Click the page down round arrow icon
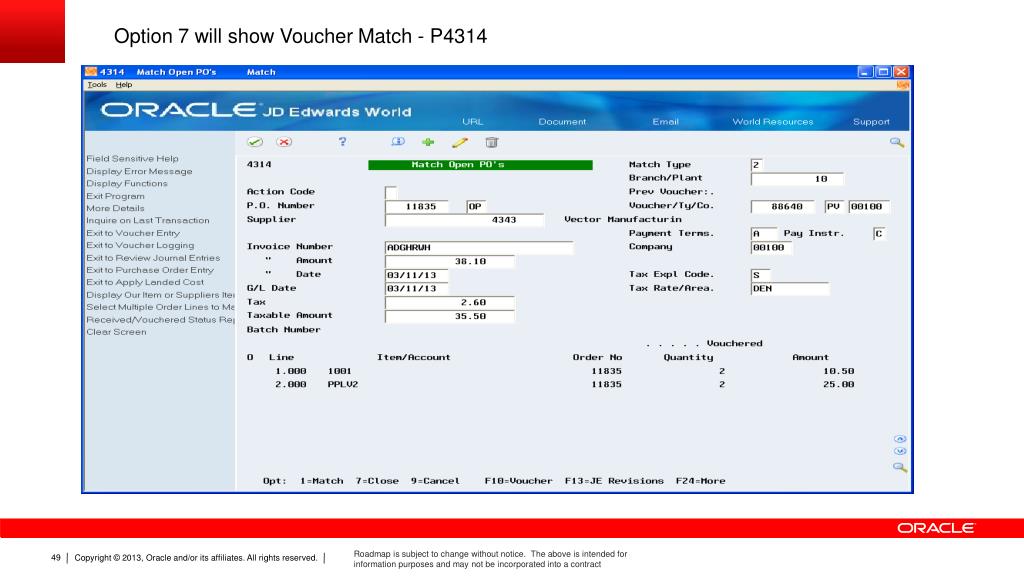 [900, 451]
